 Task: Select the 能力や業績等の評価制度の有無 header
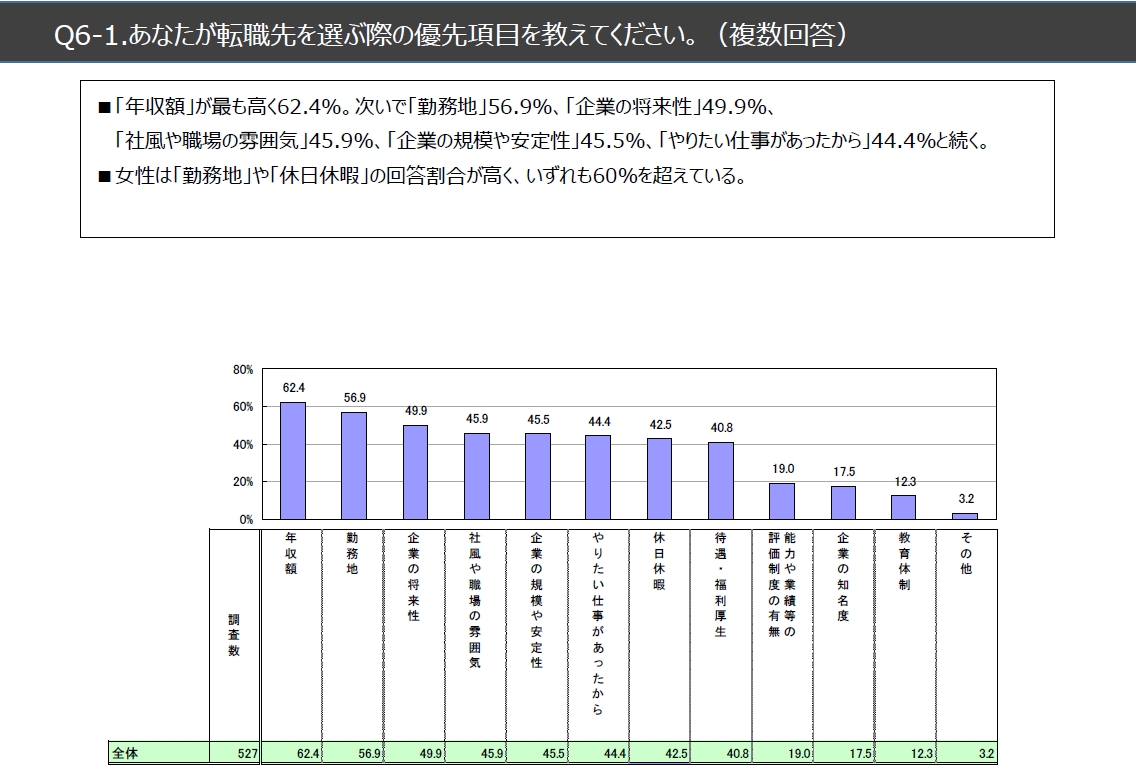click(x=782, y=635)
